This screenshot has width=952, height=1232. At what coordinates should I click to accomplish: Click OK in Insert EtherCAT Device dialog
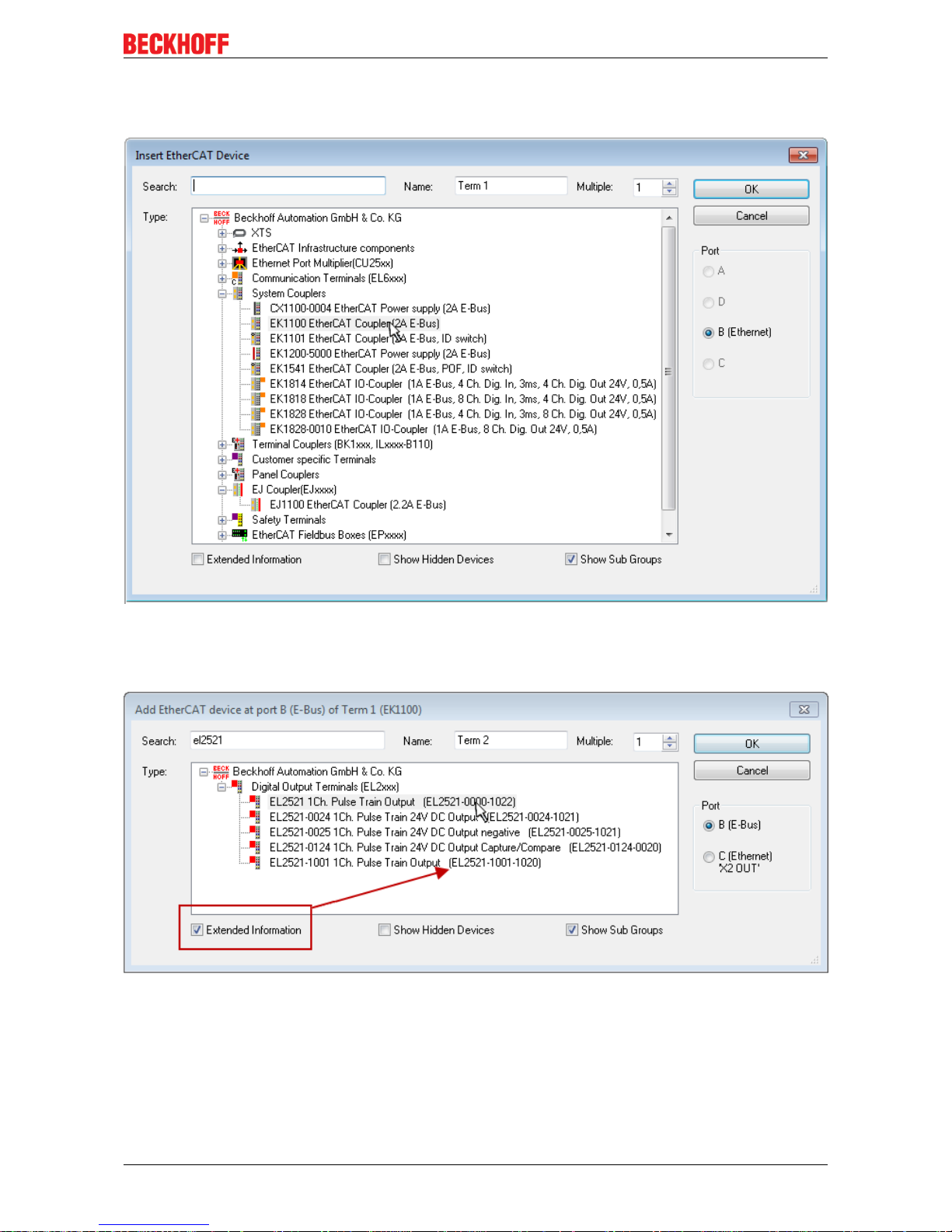[751, 189]
